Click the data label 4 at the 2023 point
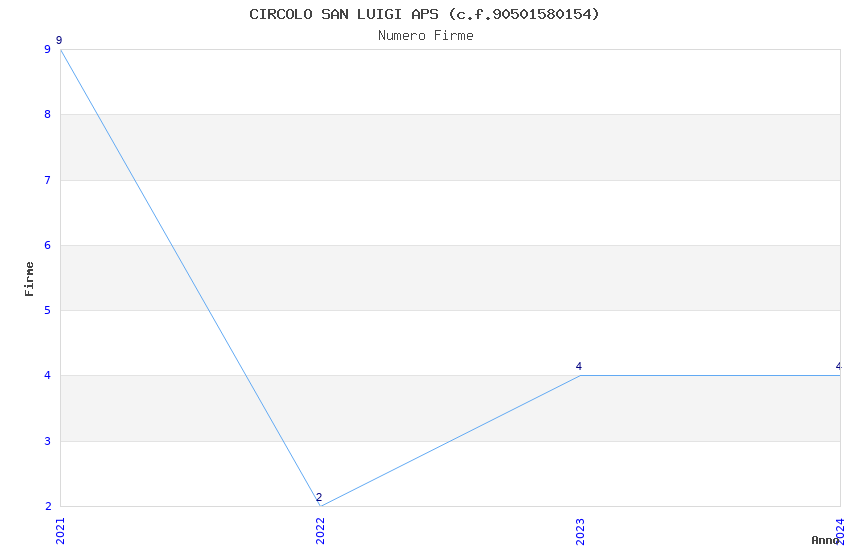 point(578,366)
